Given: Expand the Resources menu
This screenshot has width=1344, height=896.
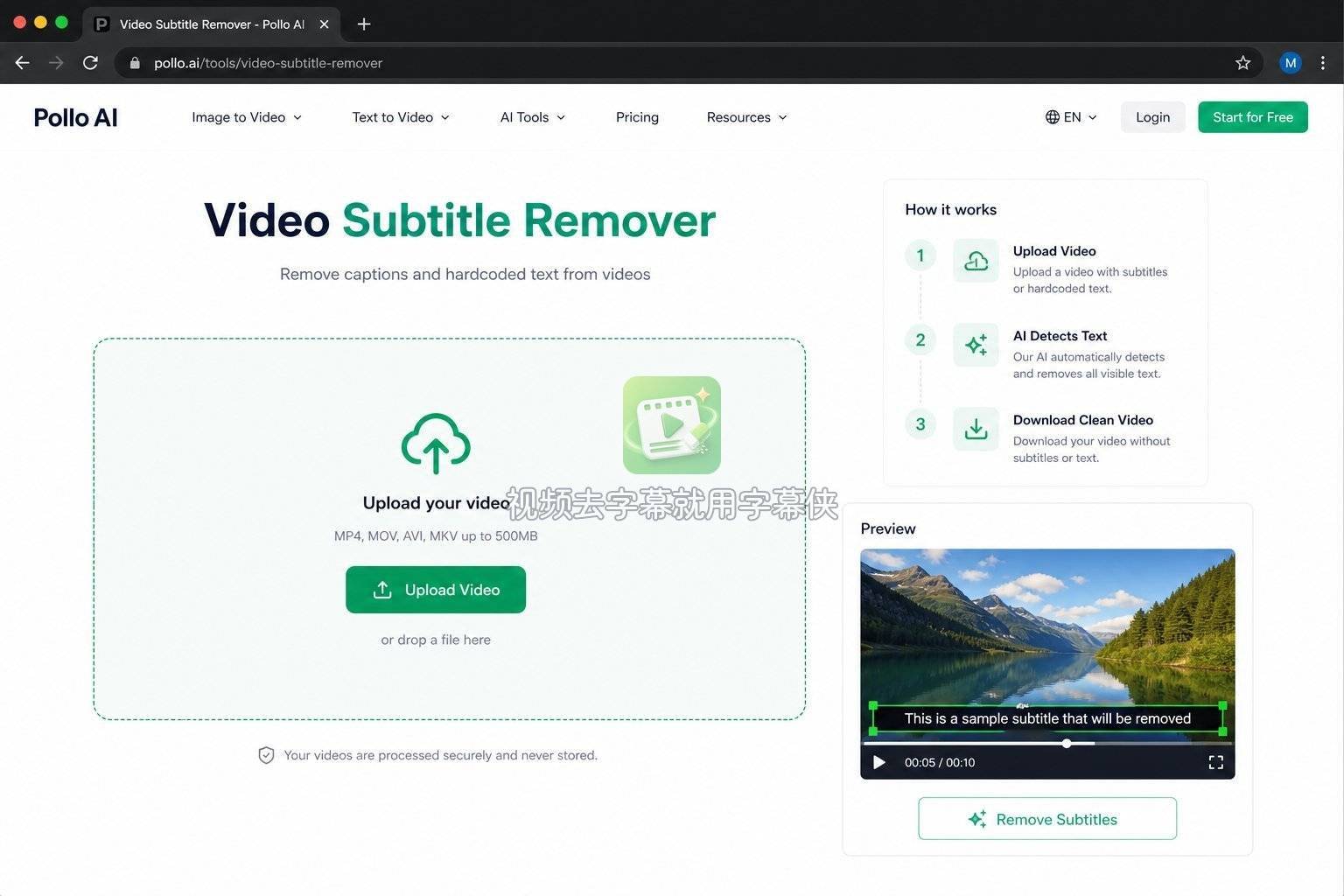Looking at the screenshot, I should click(747, 117).
